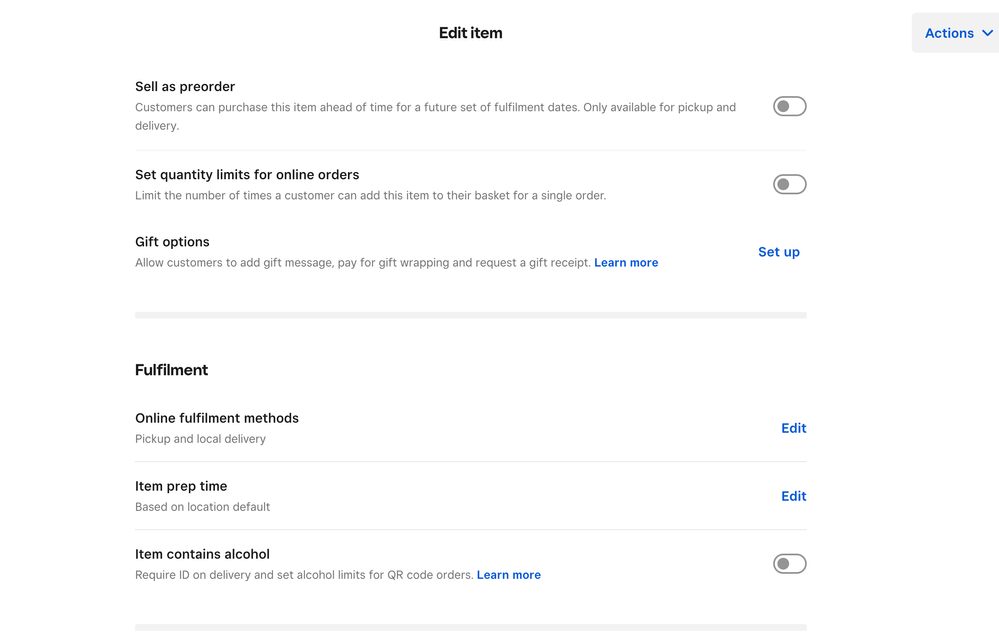Click the Gift options heading text

click(x=172, y=242)
